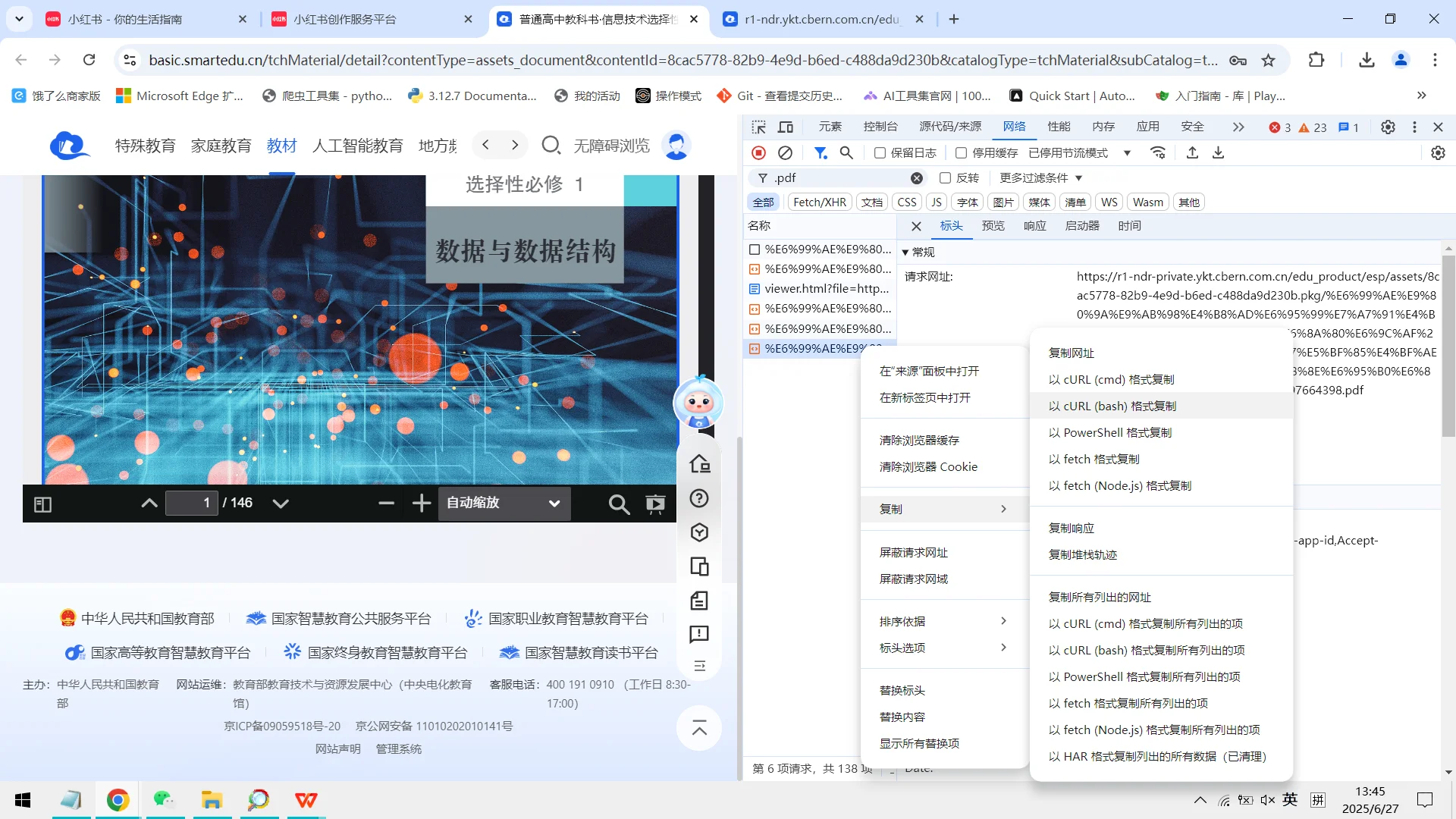Expand the 标头选项 submenu

pos(944,648)
